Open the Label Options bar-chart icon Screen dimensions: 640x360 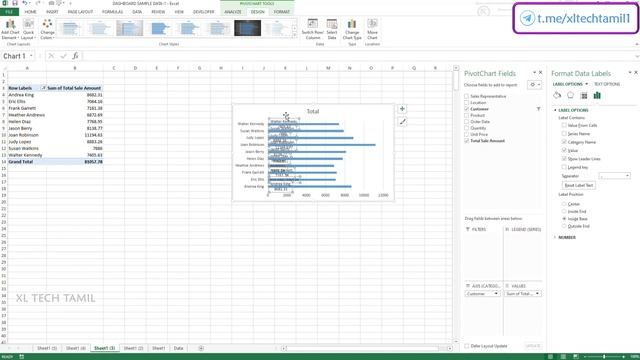tap(597, 96)
